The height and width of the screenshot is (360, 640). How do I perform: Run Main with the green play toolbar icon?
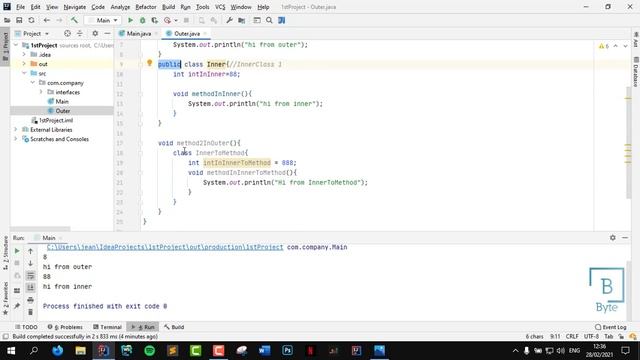(x=130, y=20)
